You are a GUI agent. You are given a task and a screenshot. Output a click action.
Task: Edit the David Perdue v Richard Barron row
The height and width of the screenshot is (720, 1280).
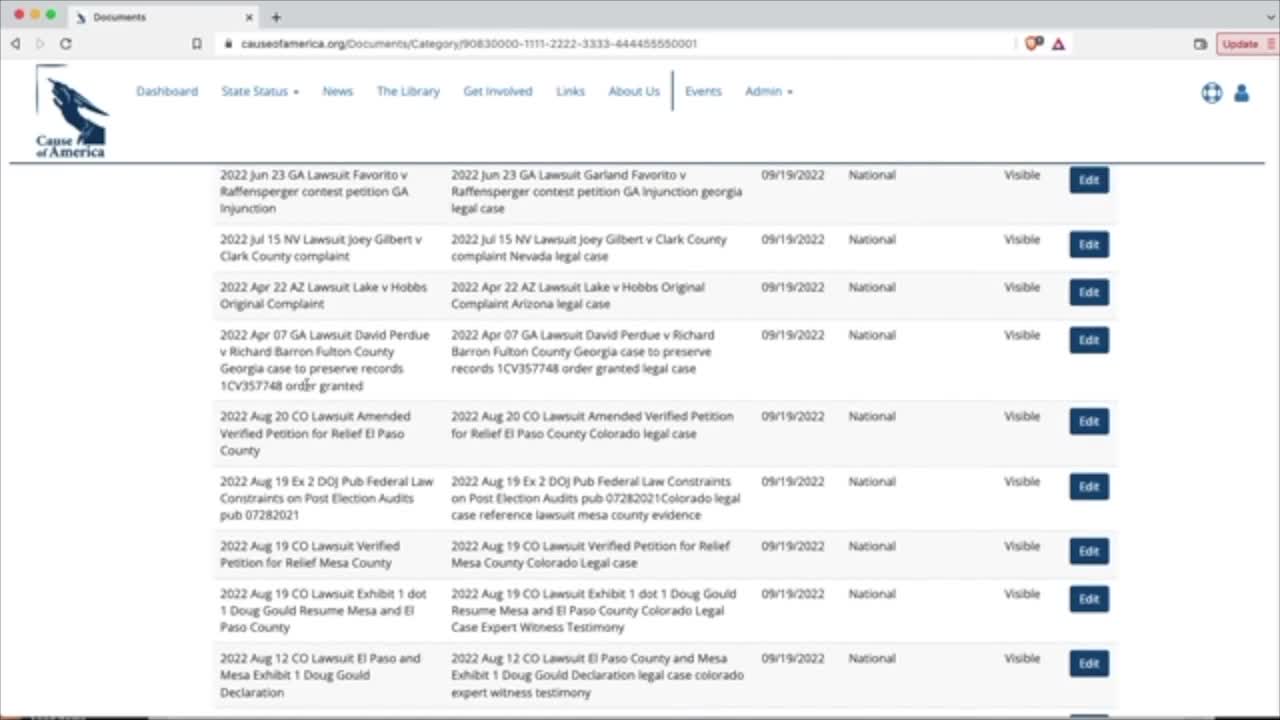click(1089, 340)
